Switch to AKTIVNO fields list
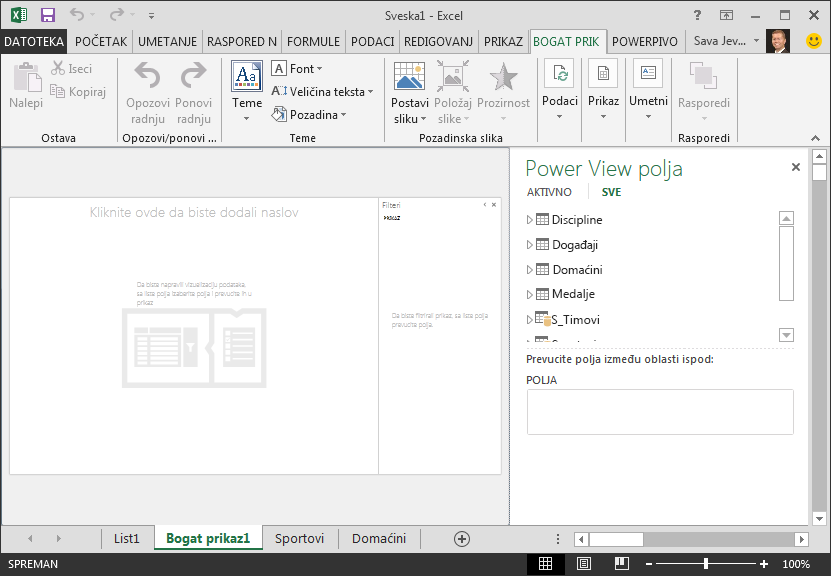 [x=549, y=192]
